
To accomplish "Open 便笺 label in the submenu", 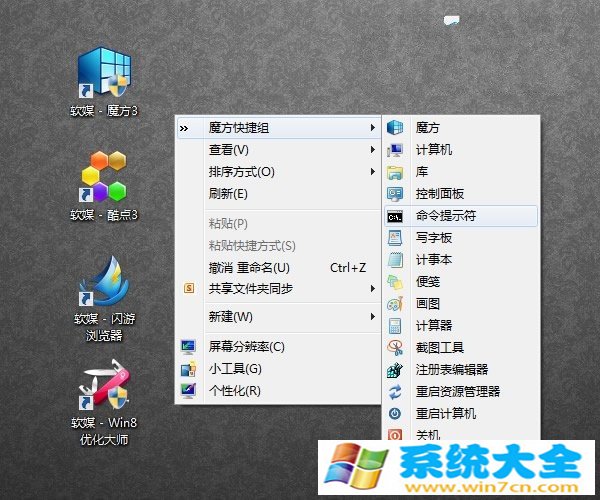I will [428, 282].
